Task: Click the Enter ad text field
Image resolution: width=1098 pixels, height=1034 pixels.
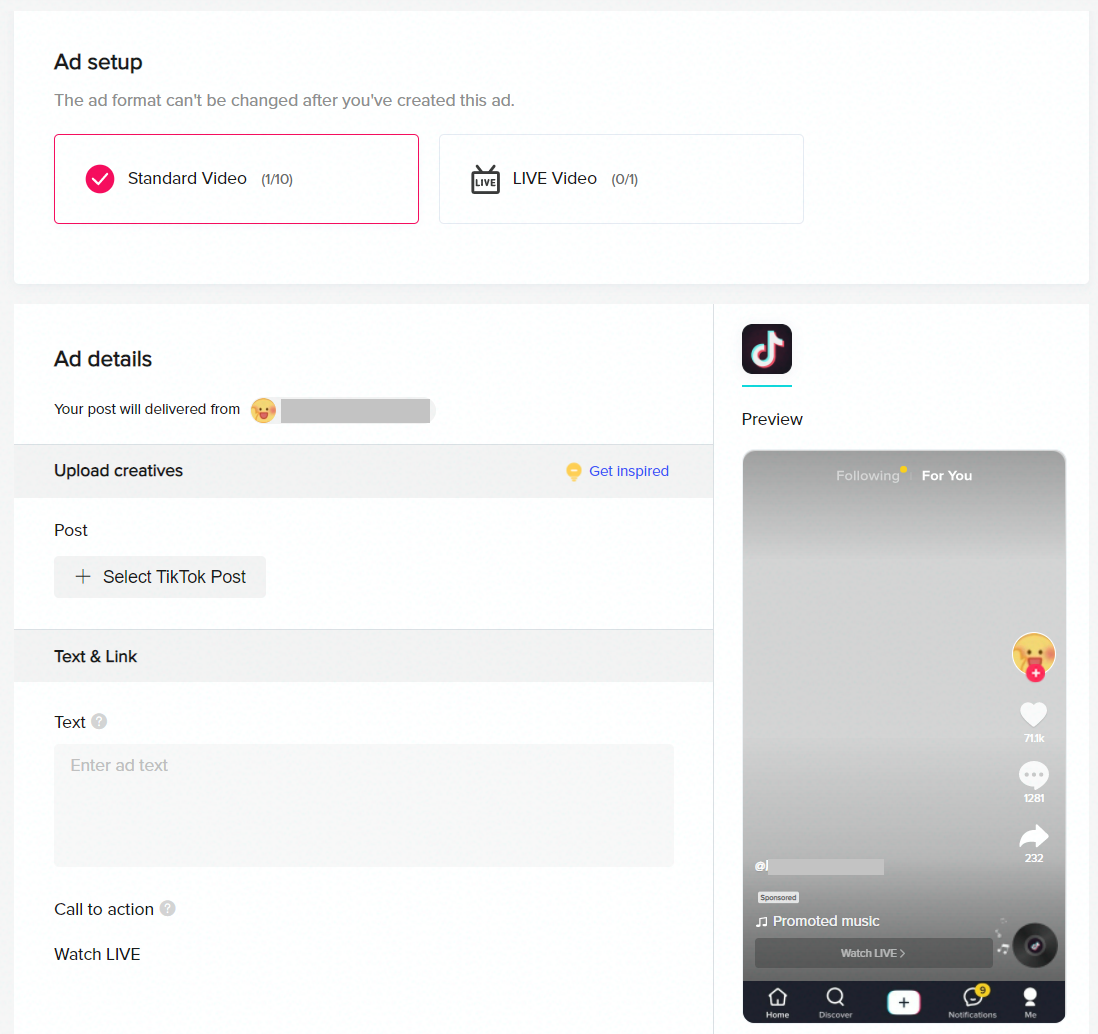Action: point(363,804)
